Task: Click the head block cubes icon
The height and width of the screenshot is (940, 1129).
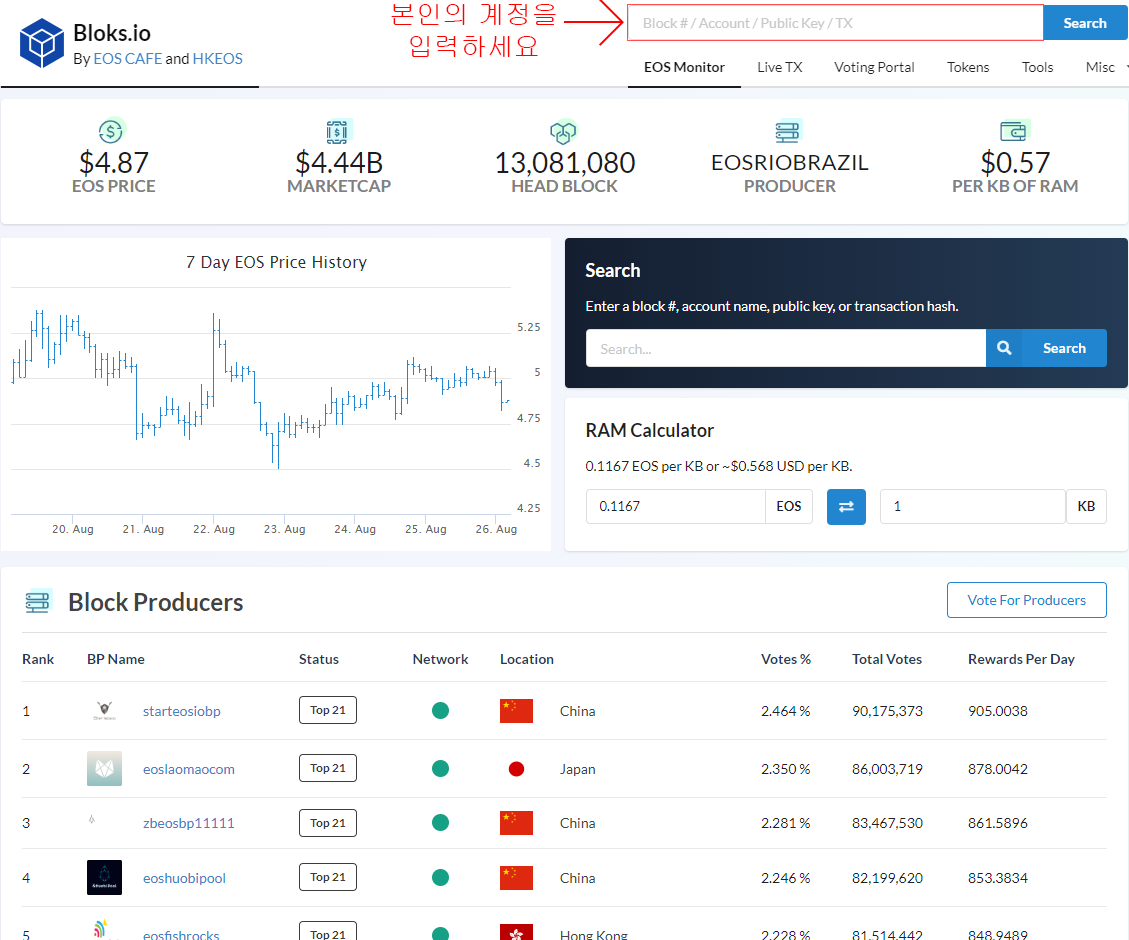Action: tap(563, 132)
